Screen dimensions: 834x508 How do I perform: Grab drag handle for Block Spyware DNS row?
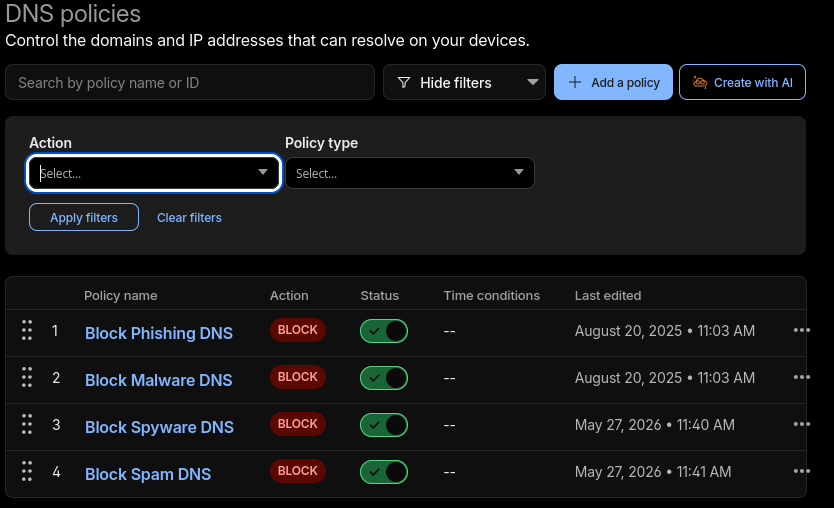(x=27, y=424)
